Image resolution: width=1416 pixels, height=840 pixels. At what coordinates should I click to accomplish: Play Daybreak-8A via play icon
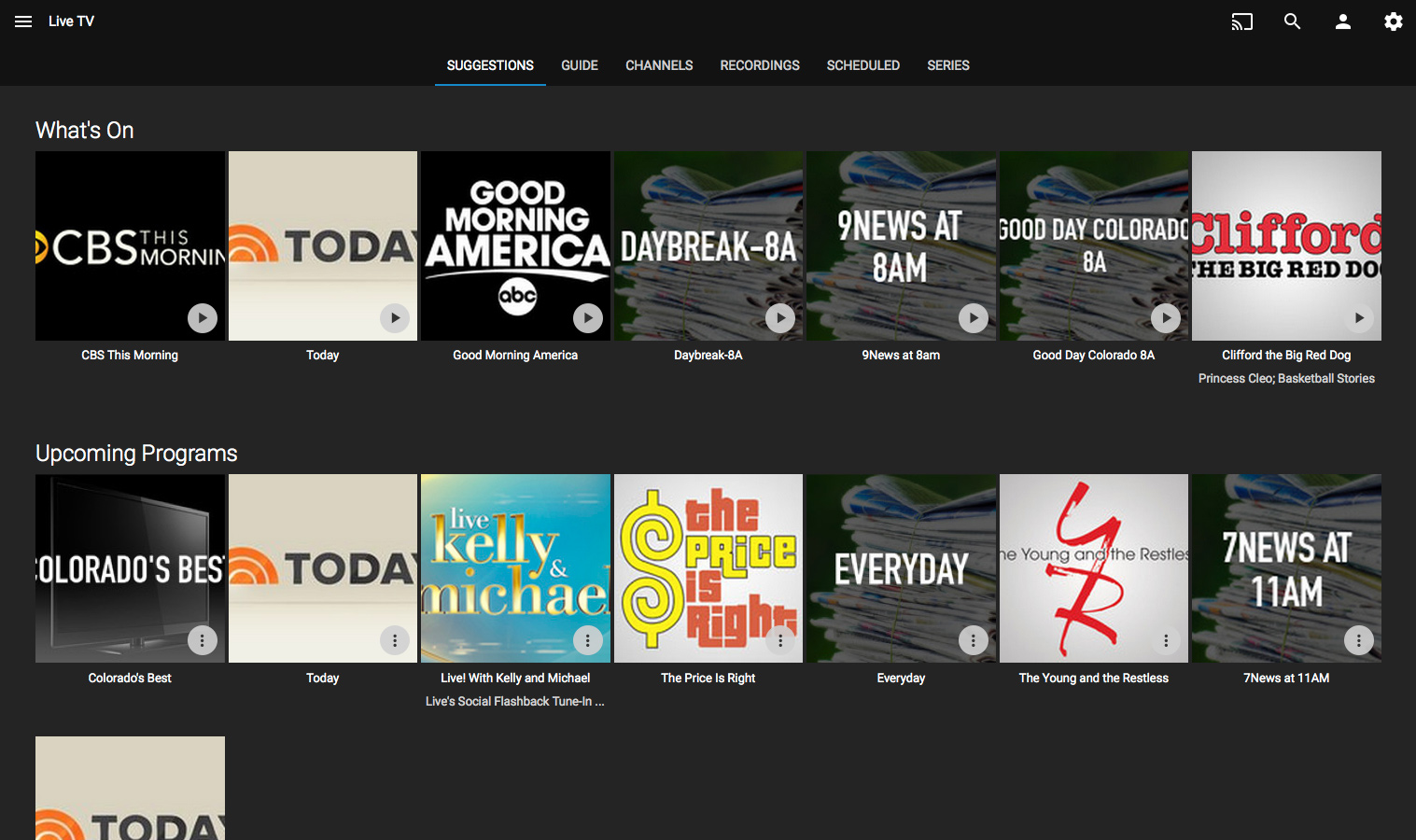780,318
